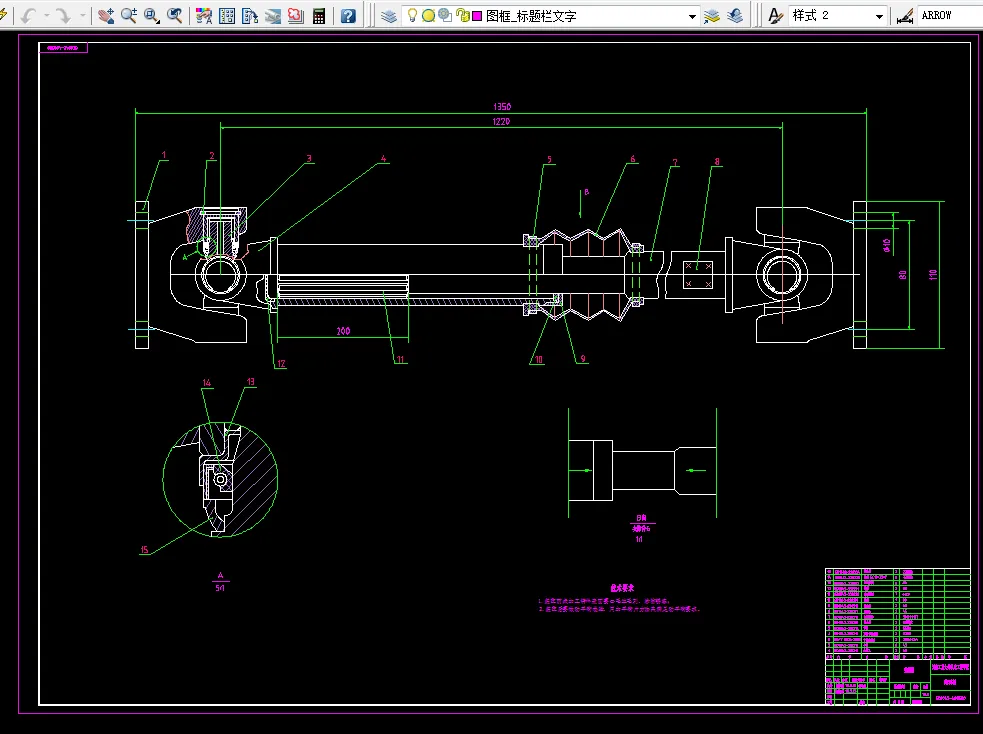Click part callout number 7
983x734 pixels.
(x=675, y=162)
